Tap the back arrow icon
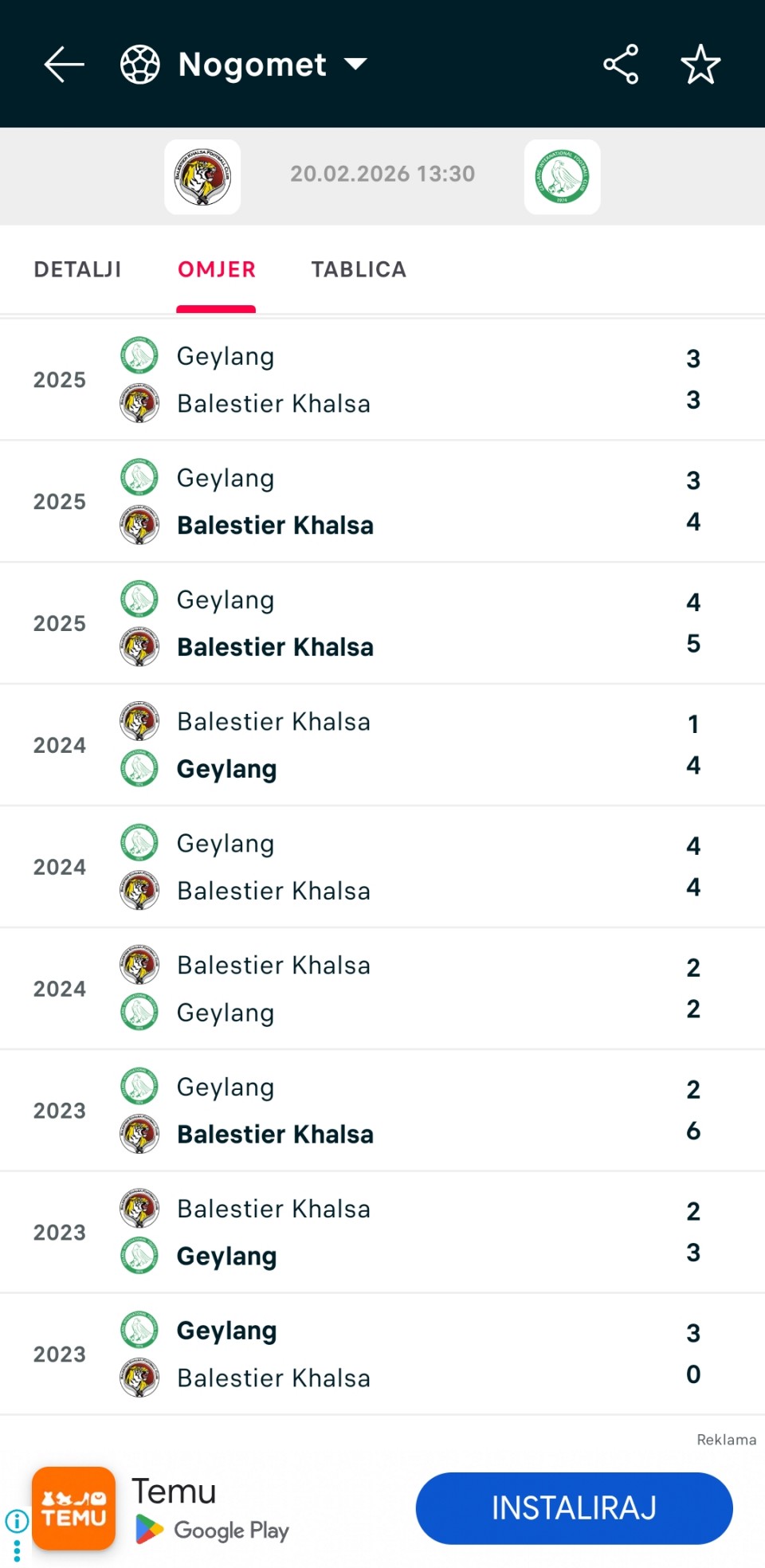Screen dimensions: 765x1568 tap(64, 65)
